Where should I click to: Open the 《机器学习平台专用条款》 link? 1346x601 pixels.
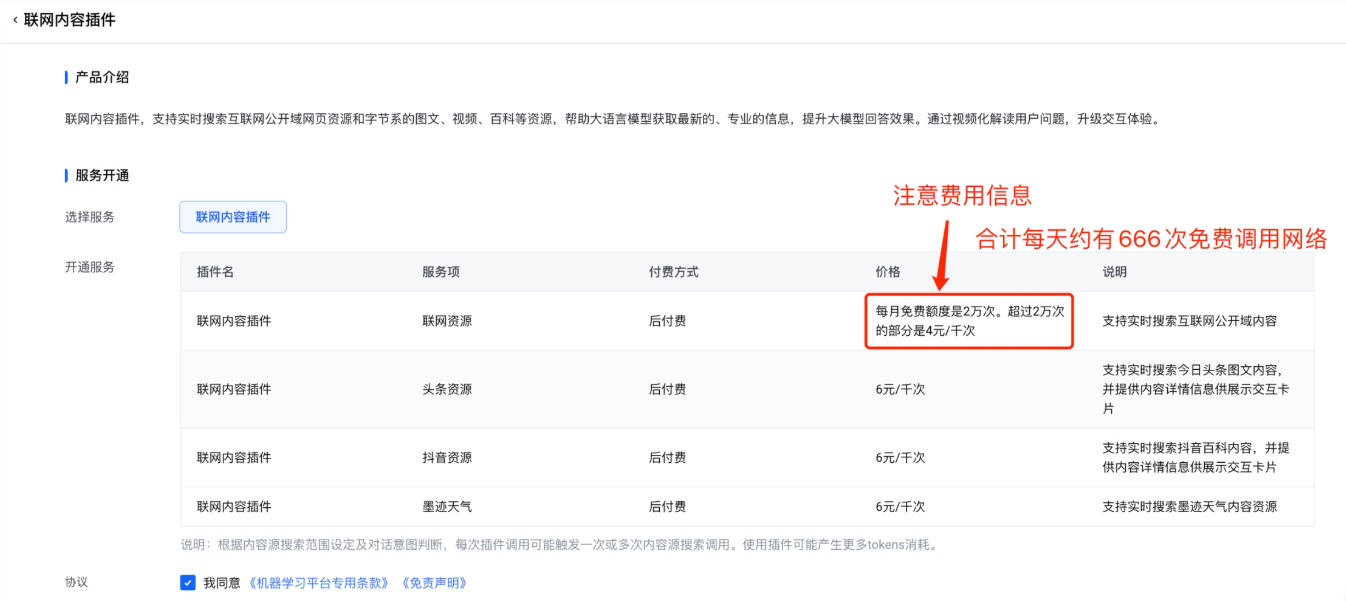[x=318, y=583]
